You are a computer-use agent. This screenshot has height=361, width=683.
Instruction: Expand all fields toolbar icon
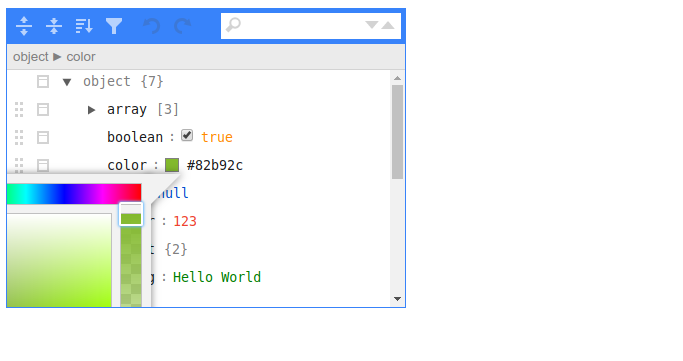[x=24, y=26]
